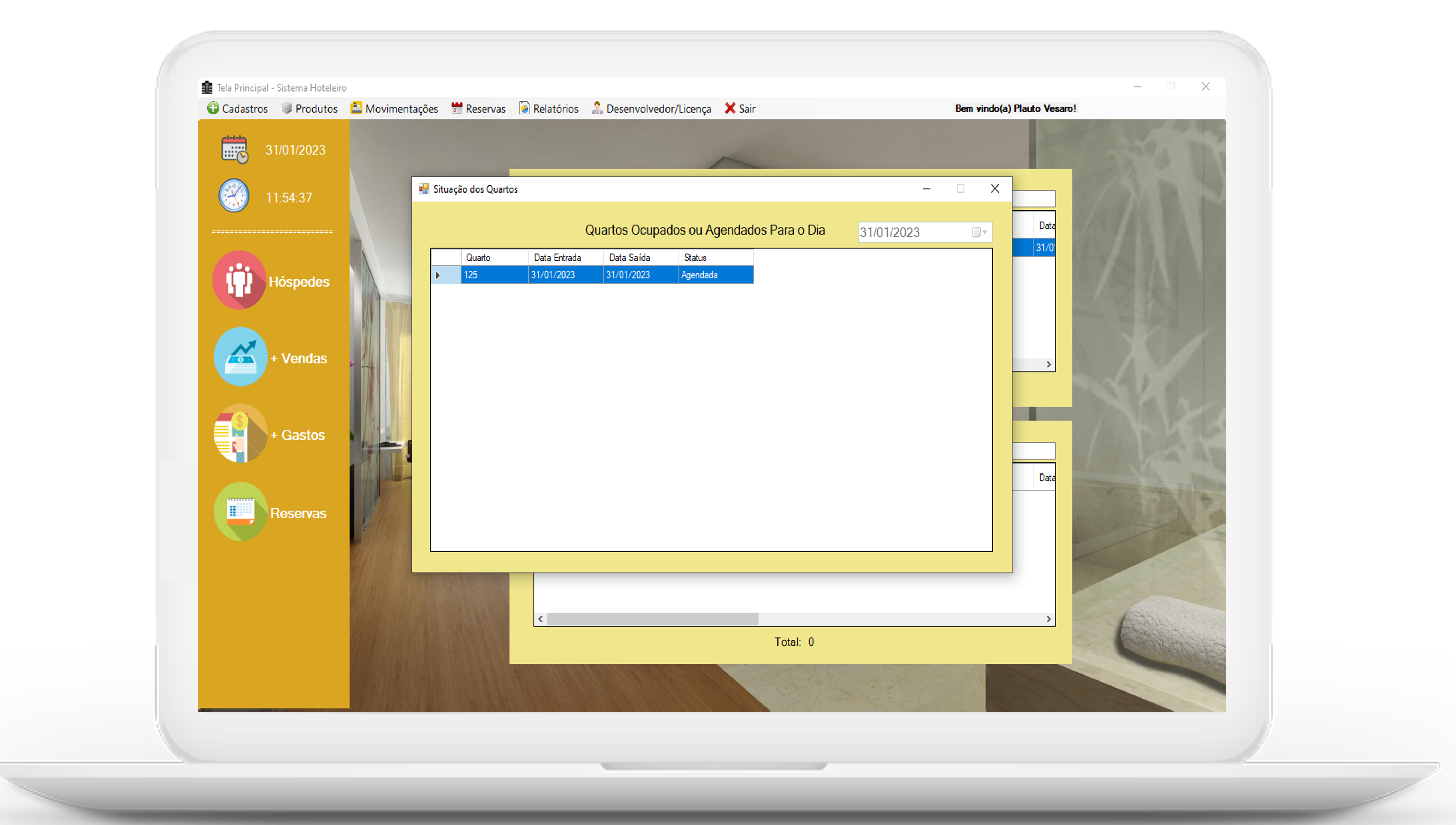The height and width of the screenshot is (825, 1456).
Task: Click the gray box Produtos icon
Action: (286, 108)
